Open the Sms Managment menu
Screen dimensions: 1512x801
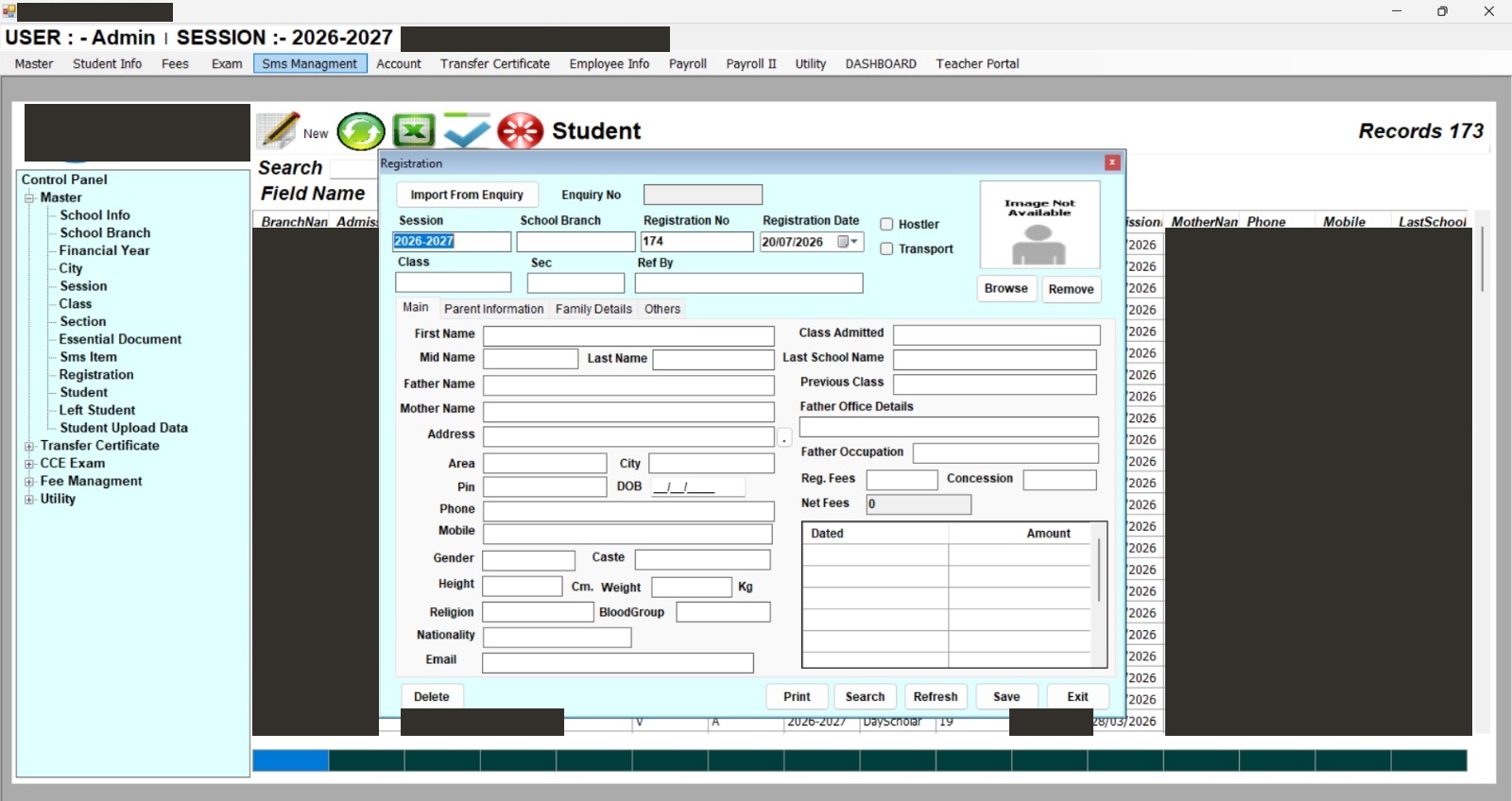(310, 63)
